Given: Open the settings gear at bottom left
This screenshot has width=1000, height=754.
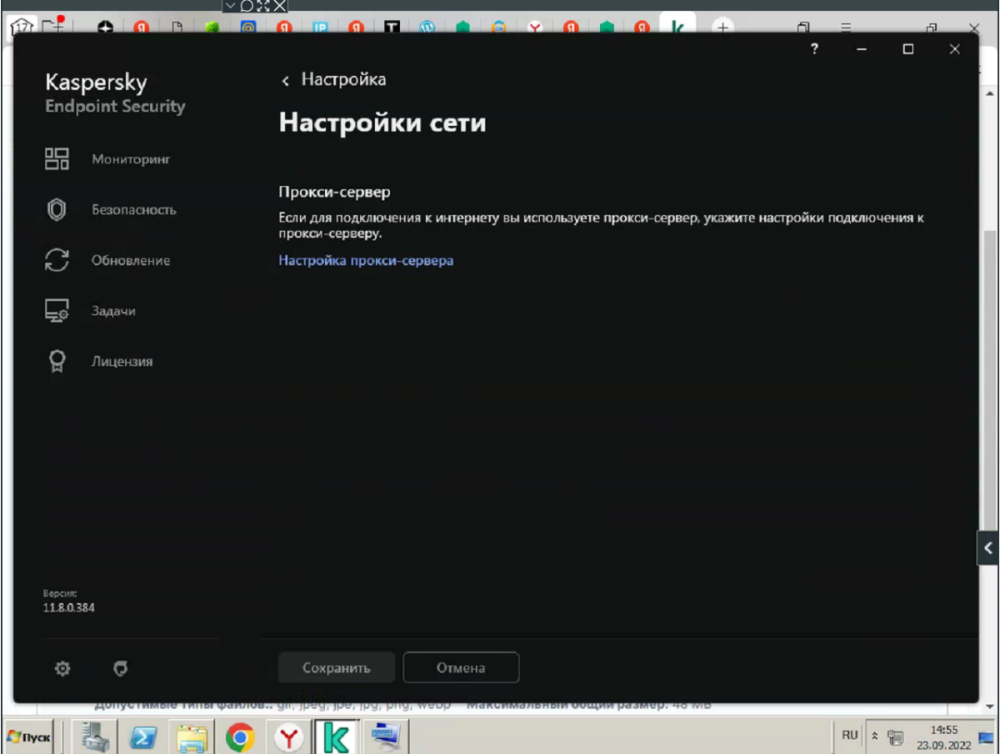Looking at the screenshot, I should [61, 668].
